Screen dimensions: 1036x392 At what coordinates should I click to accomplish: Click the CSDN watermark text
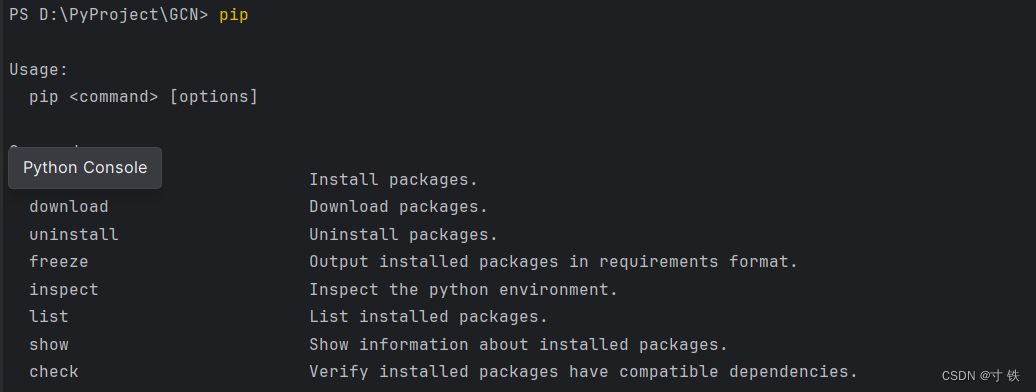[980, 376]
